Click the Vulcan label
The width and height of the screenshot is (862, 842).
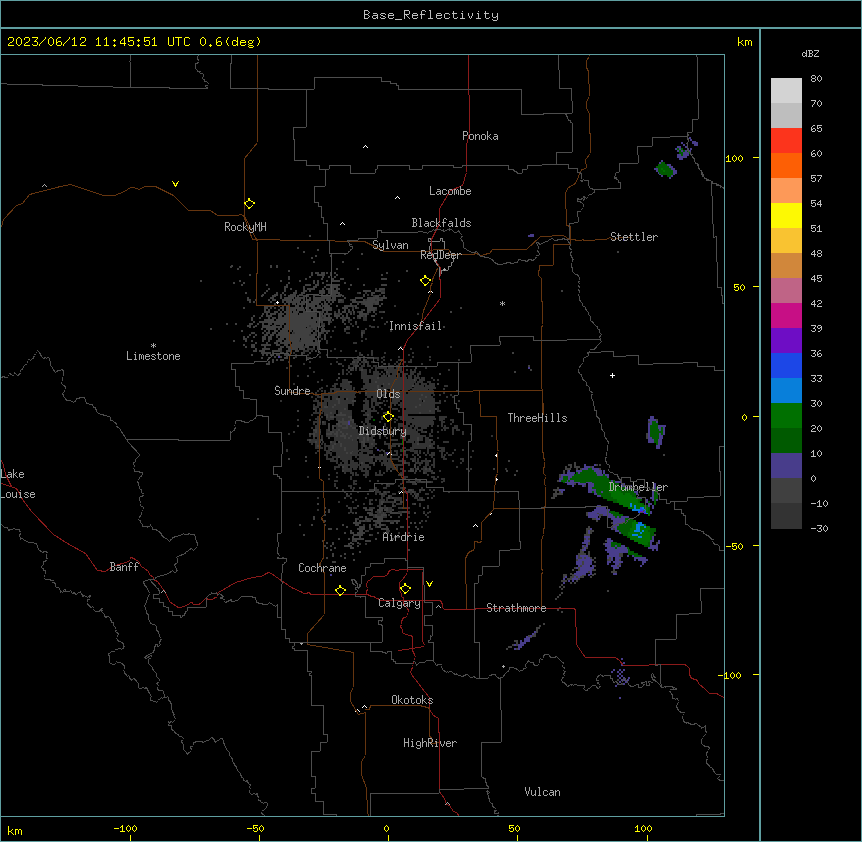(543, 792)
